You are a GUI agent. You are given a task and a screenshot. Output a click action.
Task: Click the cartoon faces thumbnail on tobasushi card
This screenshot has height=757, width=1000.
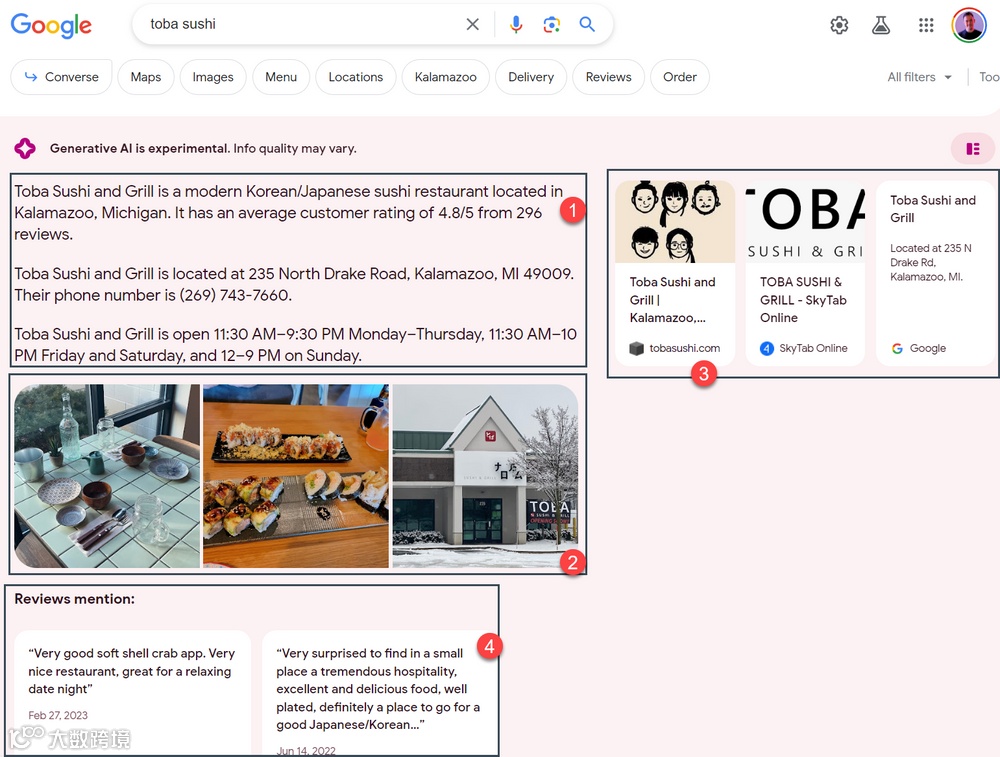coord(675,221)
